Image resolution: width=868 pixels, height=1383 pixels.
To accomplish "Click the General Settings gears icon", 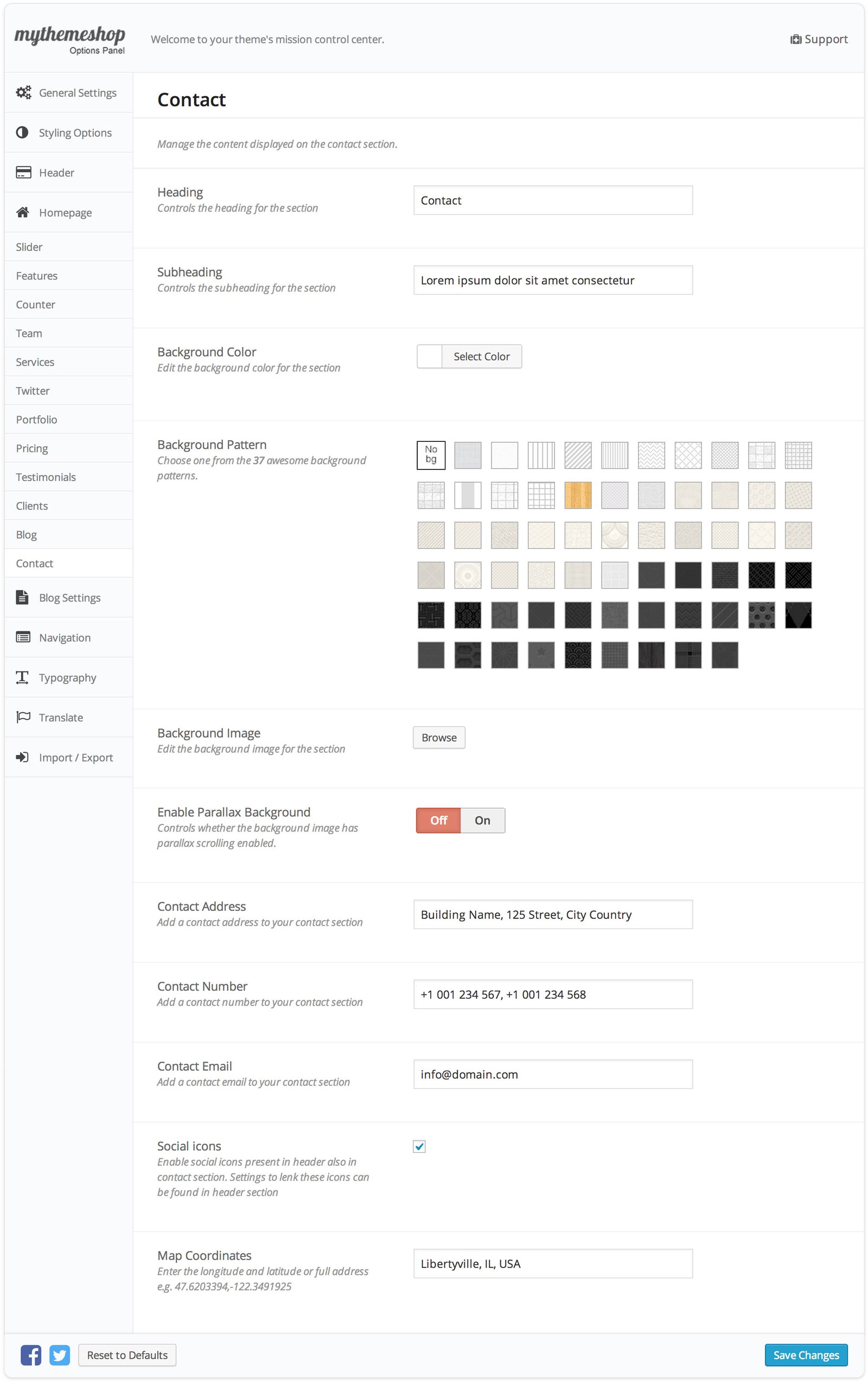I will [x=23, y=92].
